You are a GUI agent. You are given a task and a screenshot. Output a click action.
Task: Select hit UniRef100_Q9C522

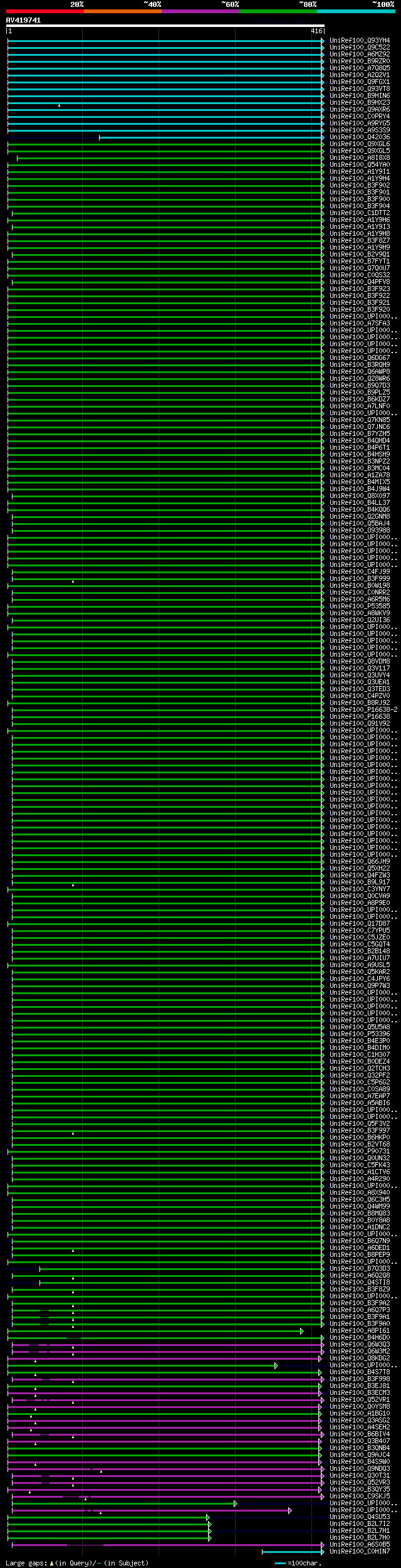click(360, 48)
